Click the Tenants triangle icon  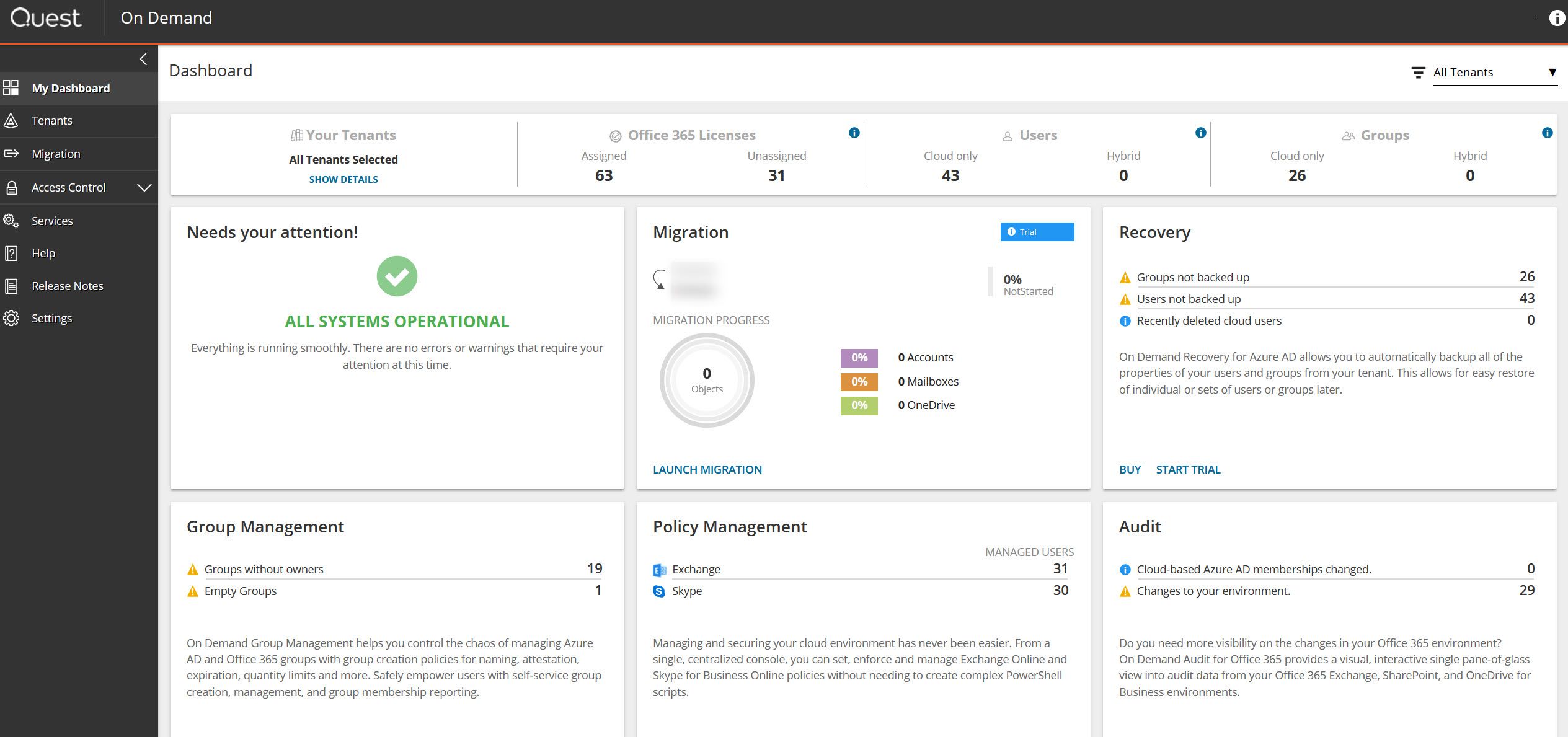point(11,120)
